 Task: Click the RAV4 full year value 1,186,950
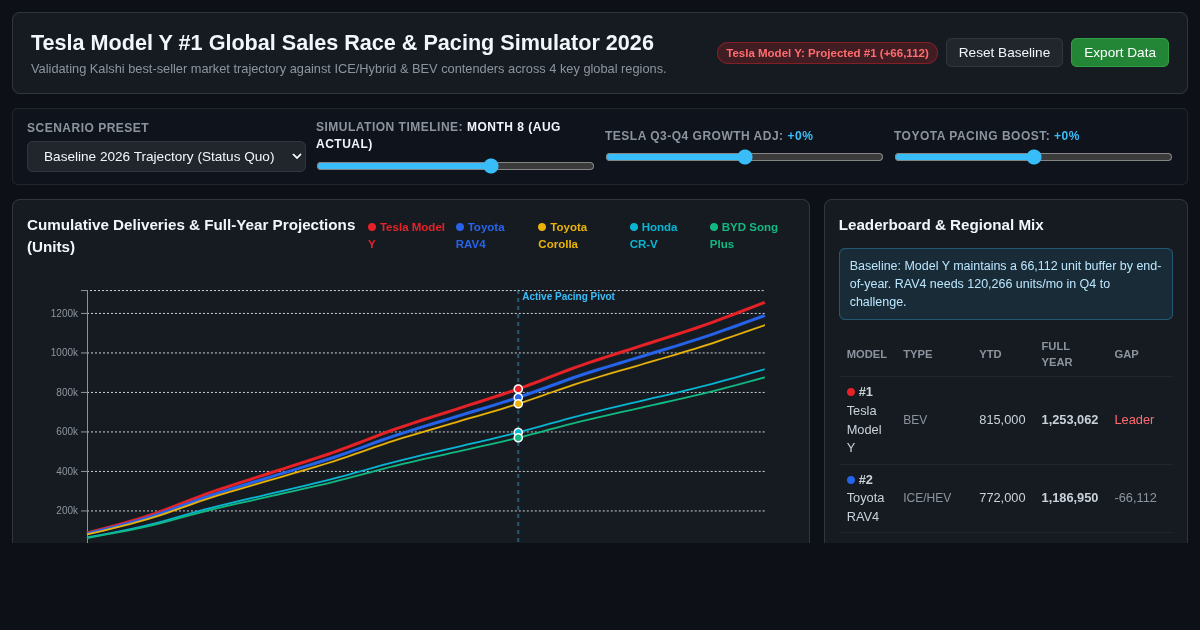click(1070, 498)
